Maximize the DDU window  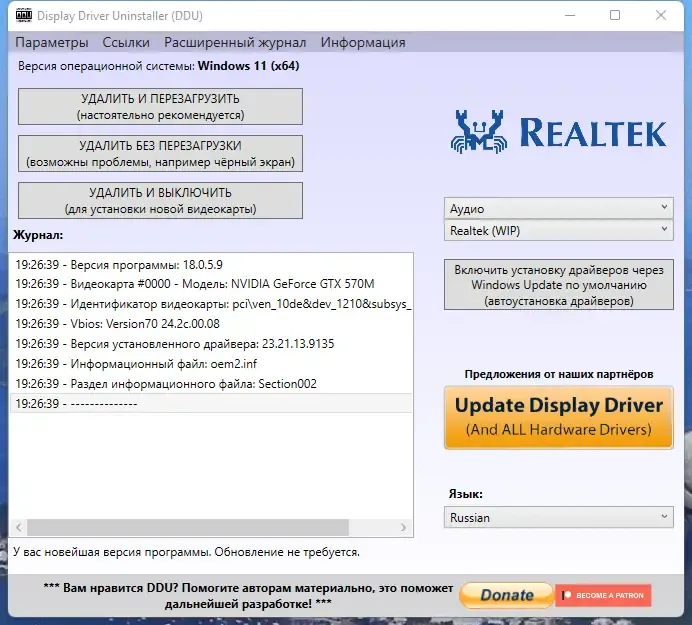pos(615,15)
